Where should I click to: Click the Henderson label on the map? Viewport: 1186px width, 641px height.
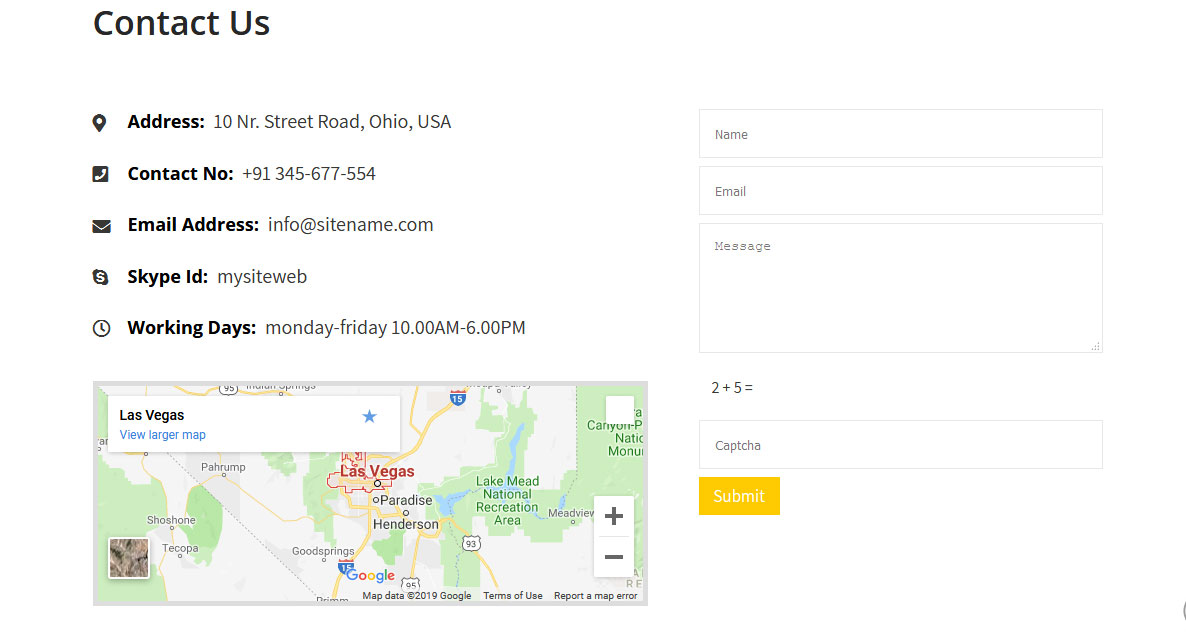pos(405,524)
